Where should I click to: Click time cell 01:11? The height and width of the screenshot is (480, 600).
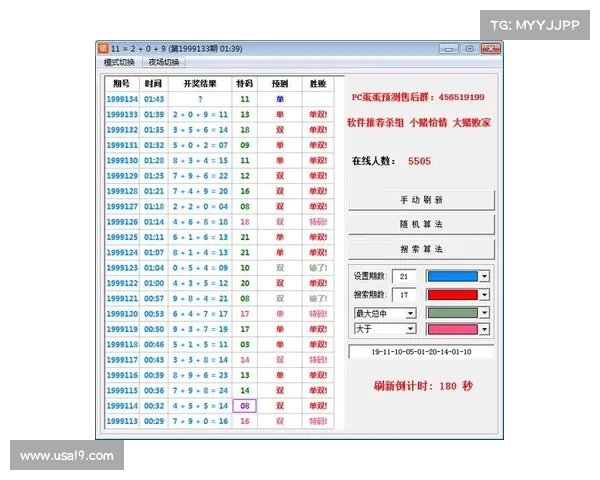[x=154, y=237]
